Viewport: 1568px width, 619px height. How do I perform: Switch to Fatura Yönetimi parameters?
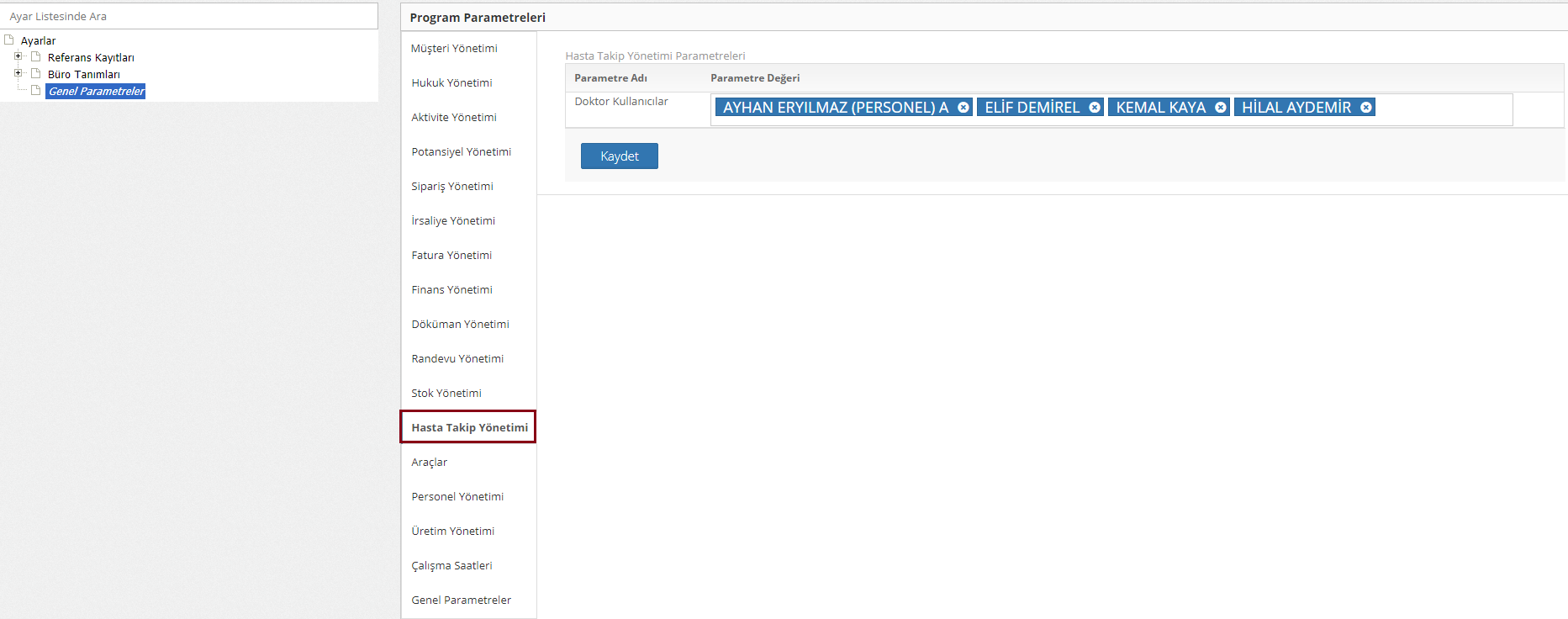point(451,256)
